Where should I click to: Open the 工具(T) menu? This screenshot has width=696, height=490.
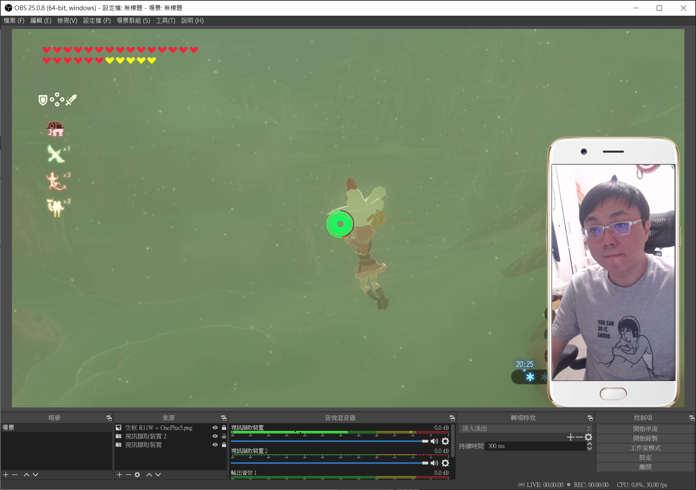click(165, 20)
